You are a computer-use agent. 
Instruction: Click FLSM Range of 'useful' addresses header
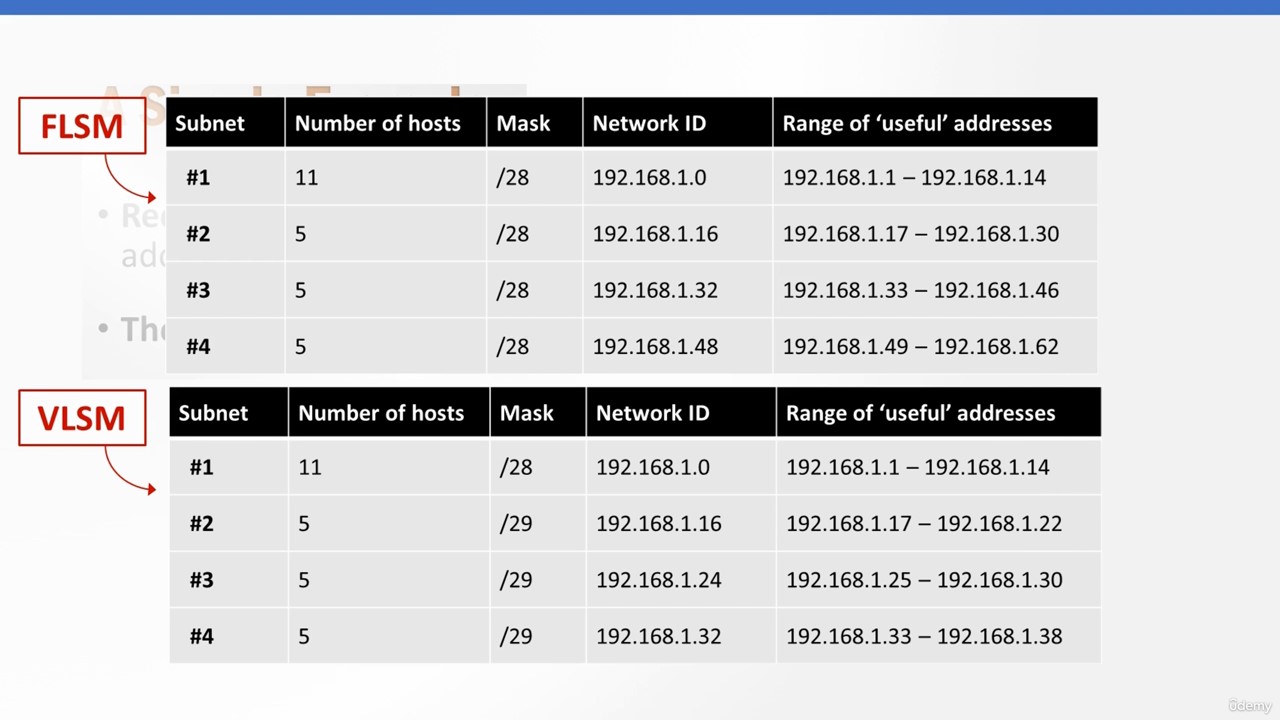coord(917,123)
